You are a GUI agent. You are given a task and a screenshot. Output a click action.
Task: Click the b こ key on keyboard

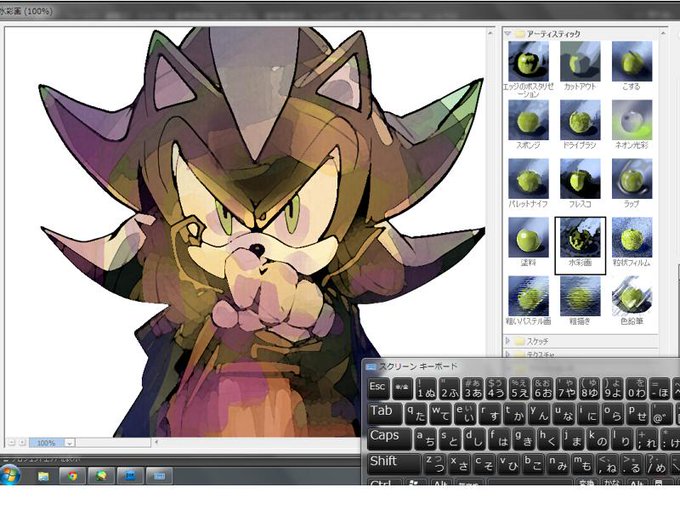(x=533, y=463)
